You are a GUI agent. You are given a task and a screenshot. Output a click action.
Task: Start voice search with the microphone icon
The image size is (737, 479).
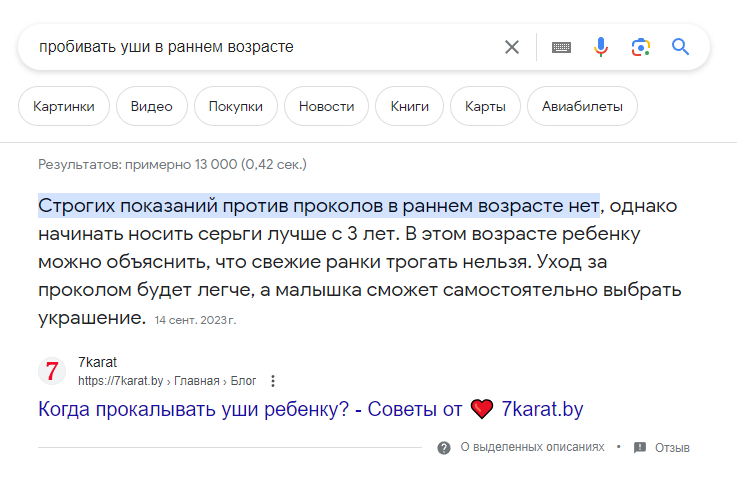tap(601, 47)
